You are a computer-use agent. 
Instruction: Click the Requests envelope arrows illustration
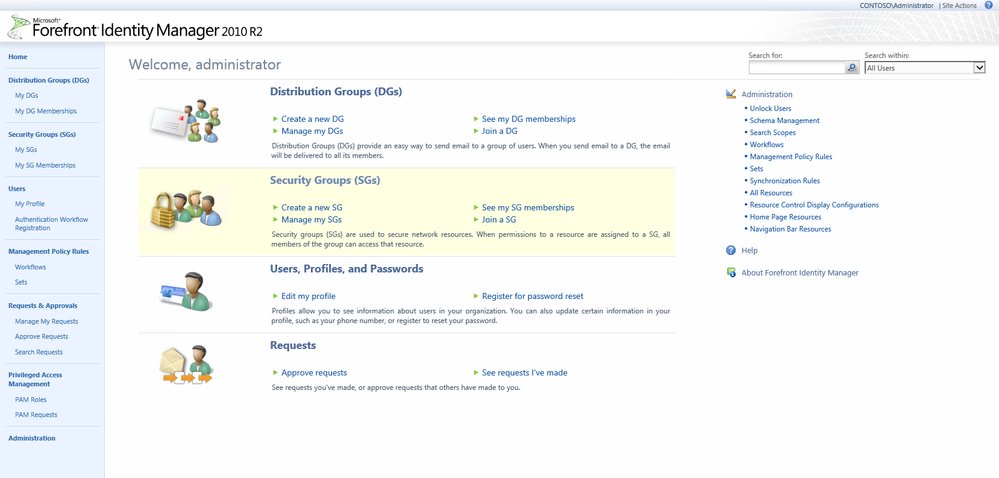pos(185,365)
